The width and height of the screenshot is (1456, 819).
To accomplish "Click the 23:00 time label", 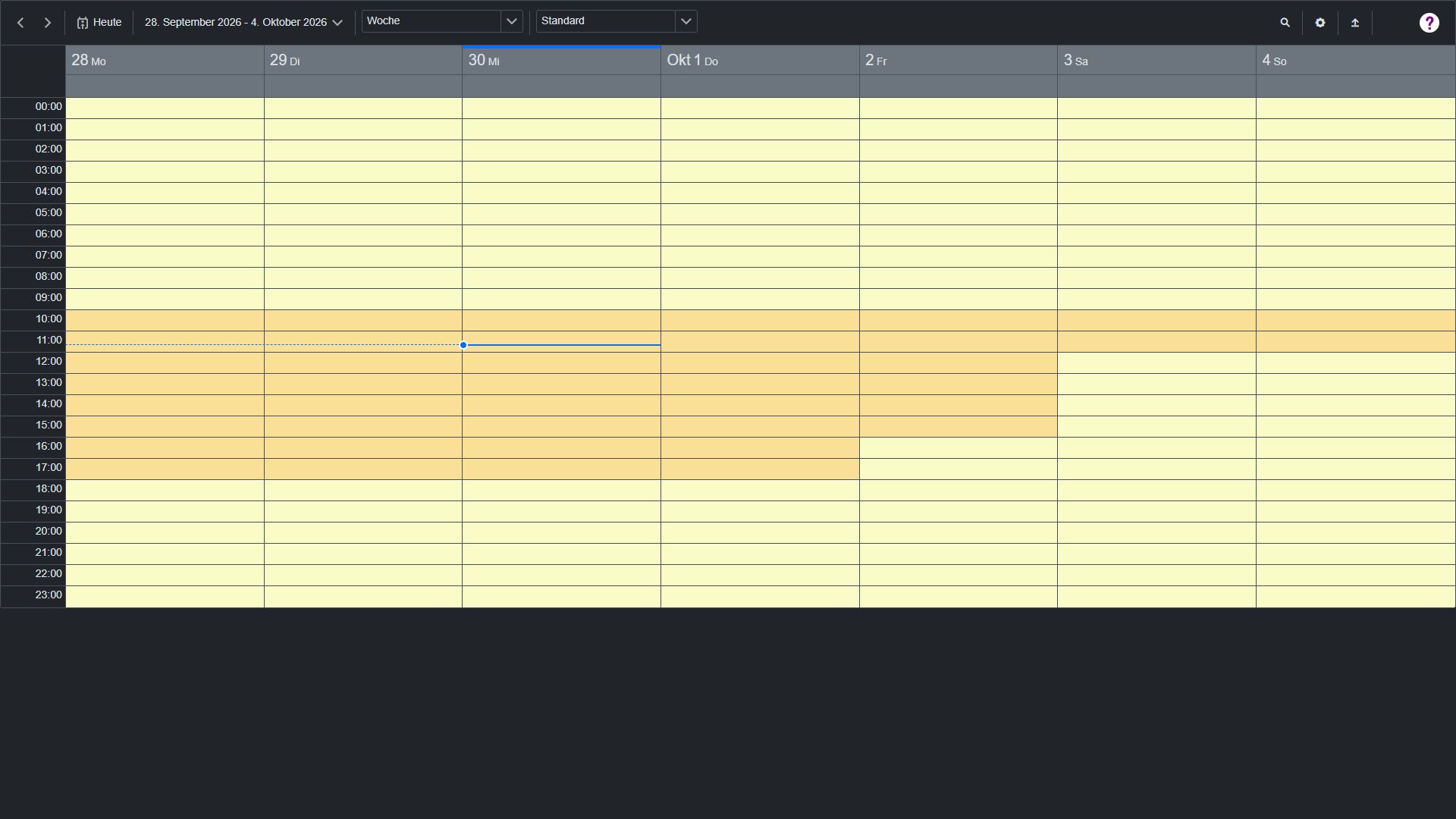I will pos(49,595).
